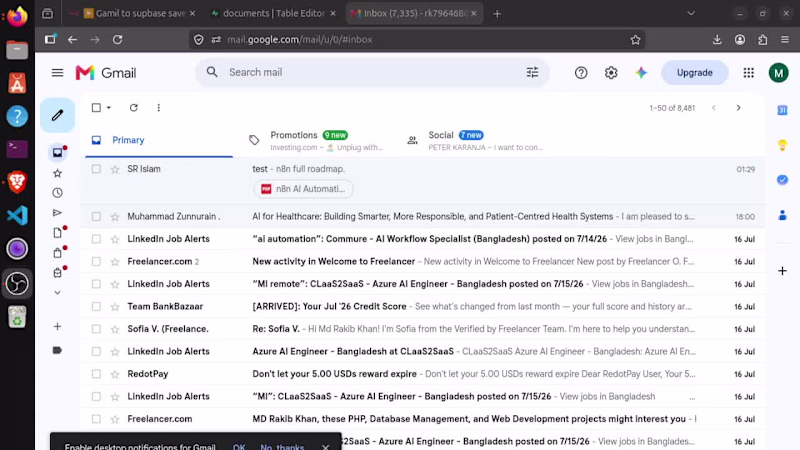Show search options filter icon
The height and width of the screenshot is (450, 800).
[x=532, y=72]
